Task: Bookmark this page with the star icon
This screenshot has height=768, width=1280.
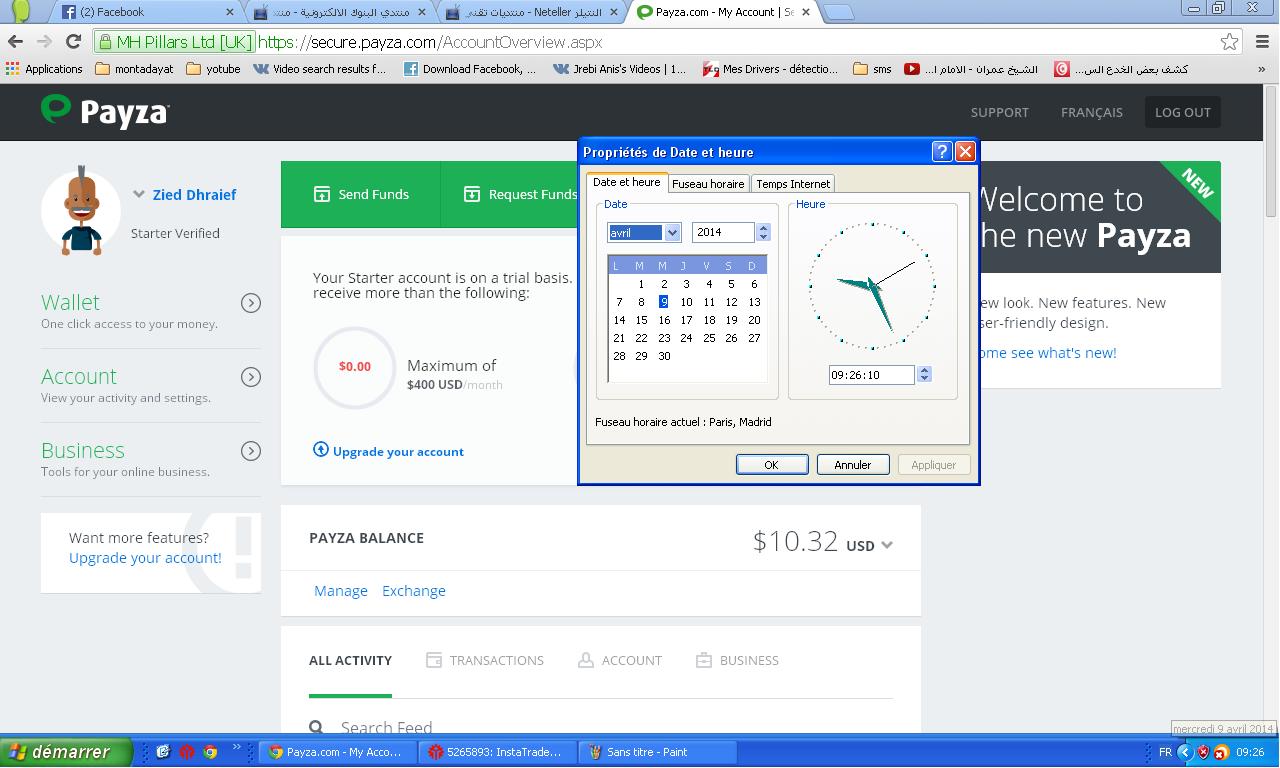Action: tap(1230, 42)
